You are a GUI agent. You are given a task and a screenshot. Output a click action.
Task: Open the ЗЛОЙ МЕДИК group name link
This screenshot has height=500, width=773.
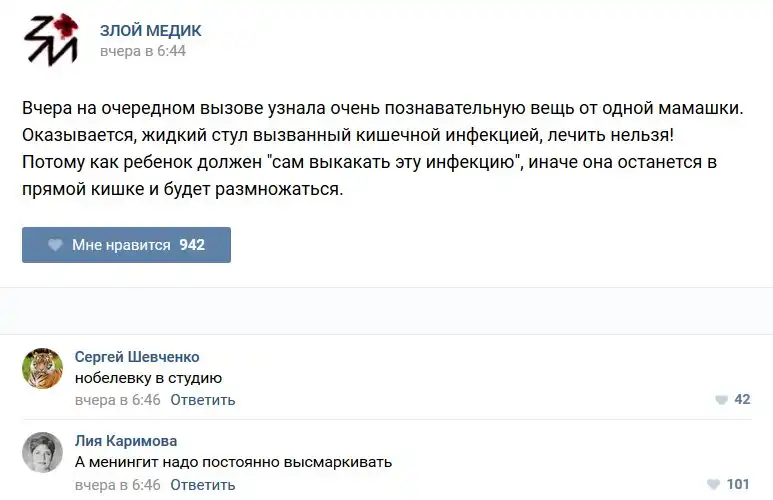[150, 31]
